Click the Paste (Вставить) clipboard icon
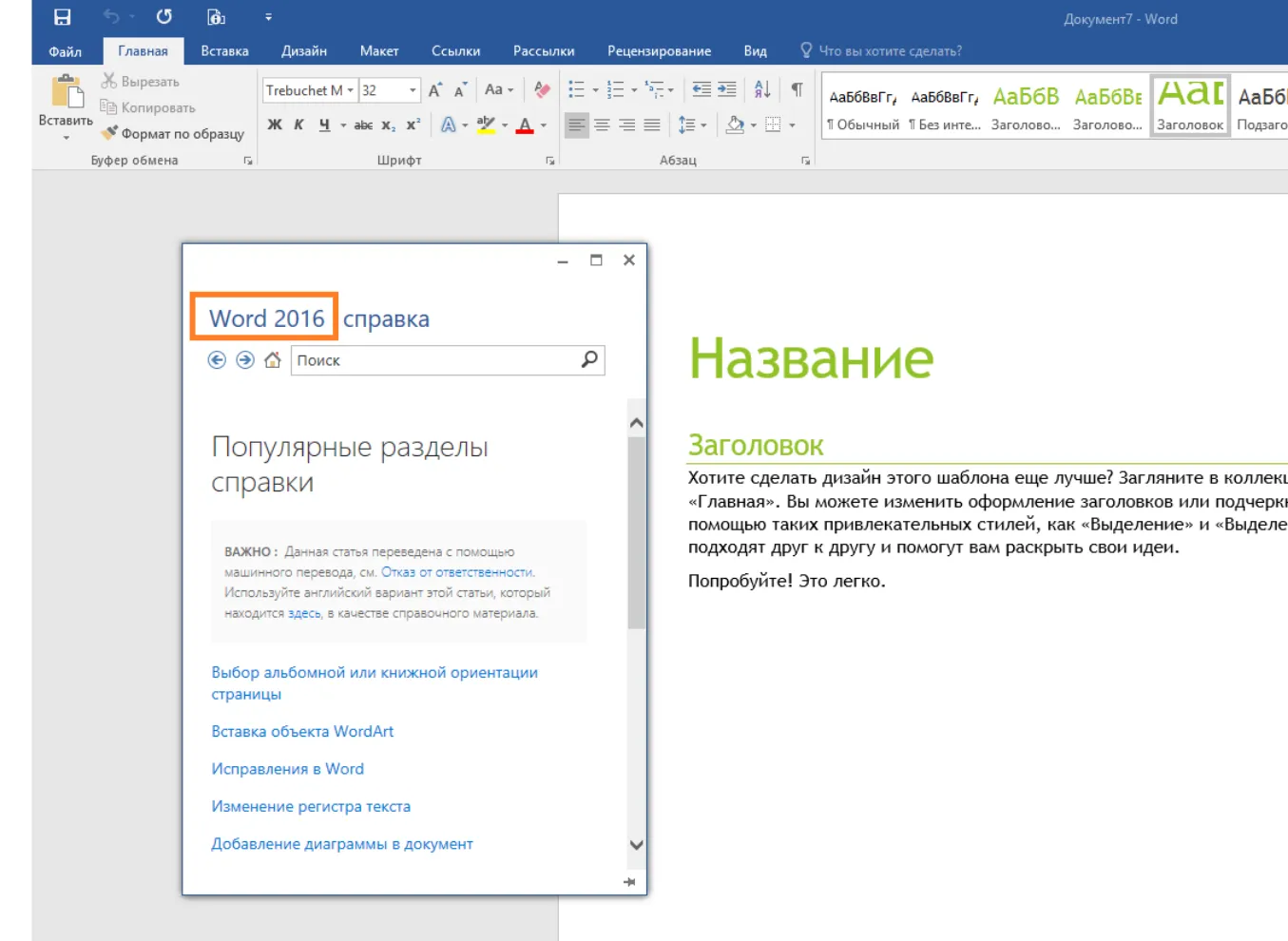Screen dimensions: 1288x941 tap(67, 93)
